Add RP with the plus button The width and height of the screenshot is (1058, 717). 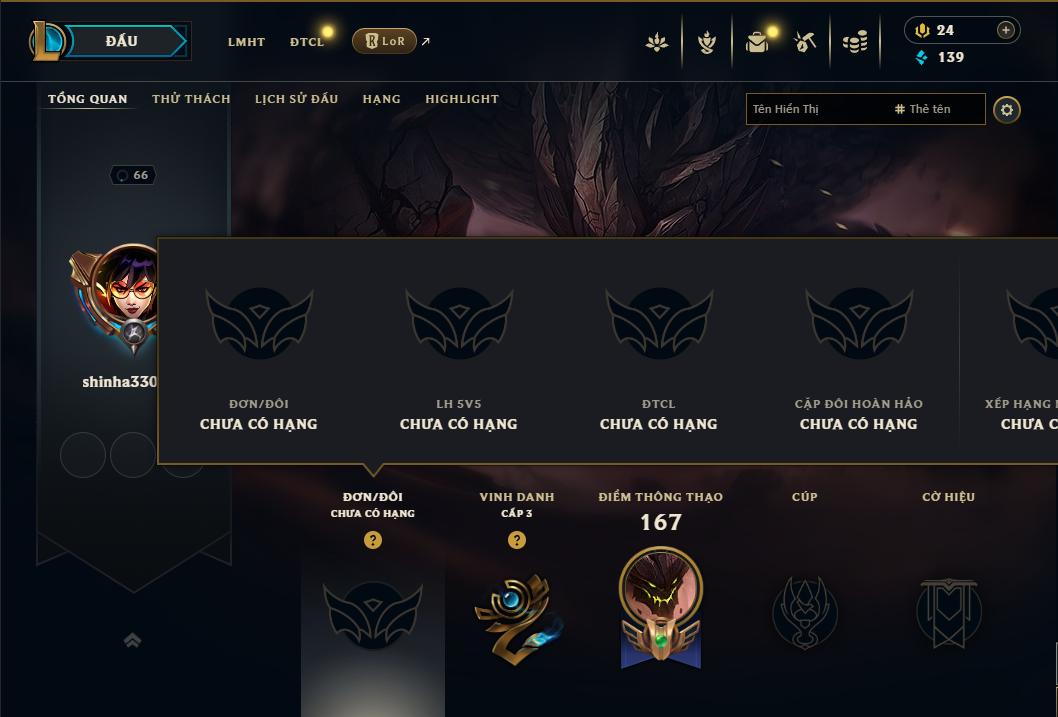1005,30
